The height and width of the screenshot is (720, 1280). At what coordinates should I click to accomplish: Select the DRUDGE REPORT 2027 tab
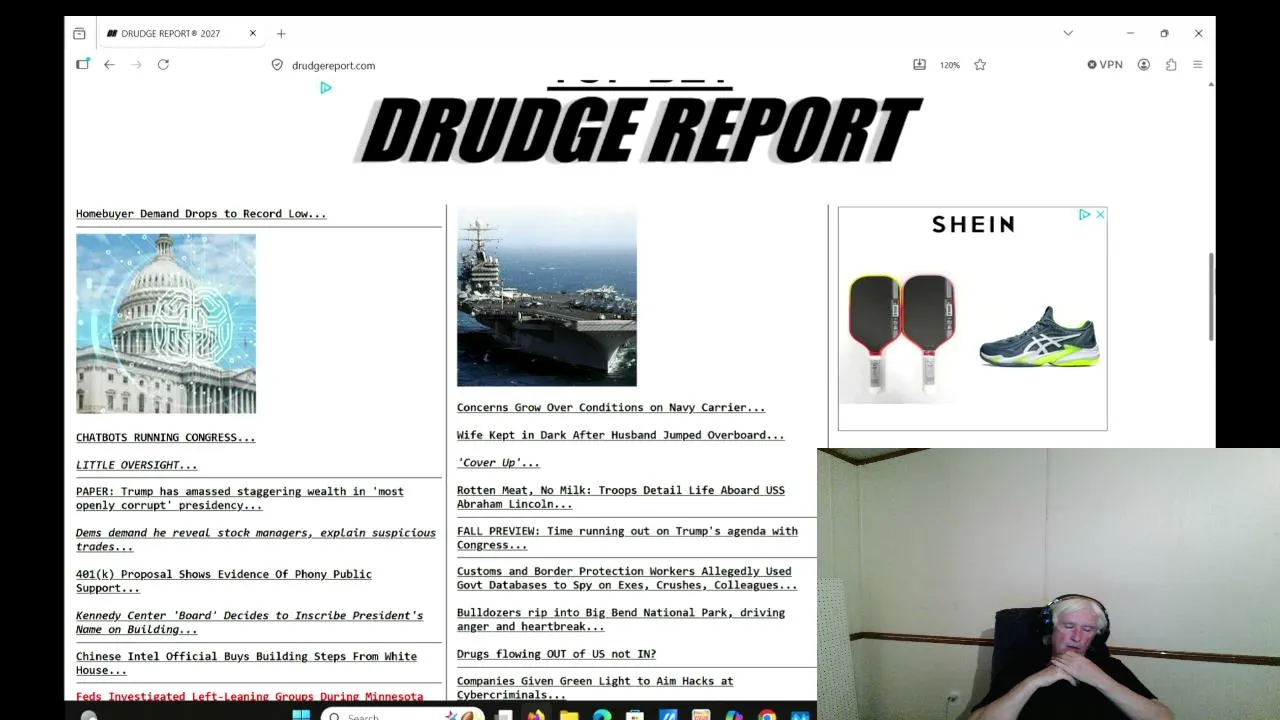click(x=183, y=33)
